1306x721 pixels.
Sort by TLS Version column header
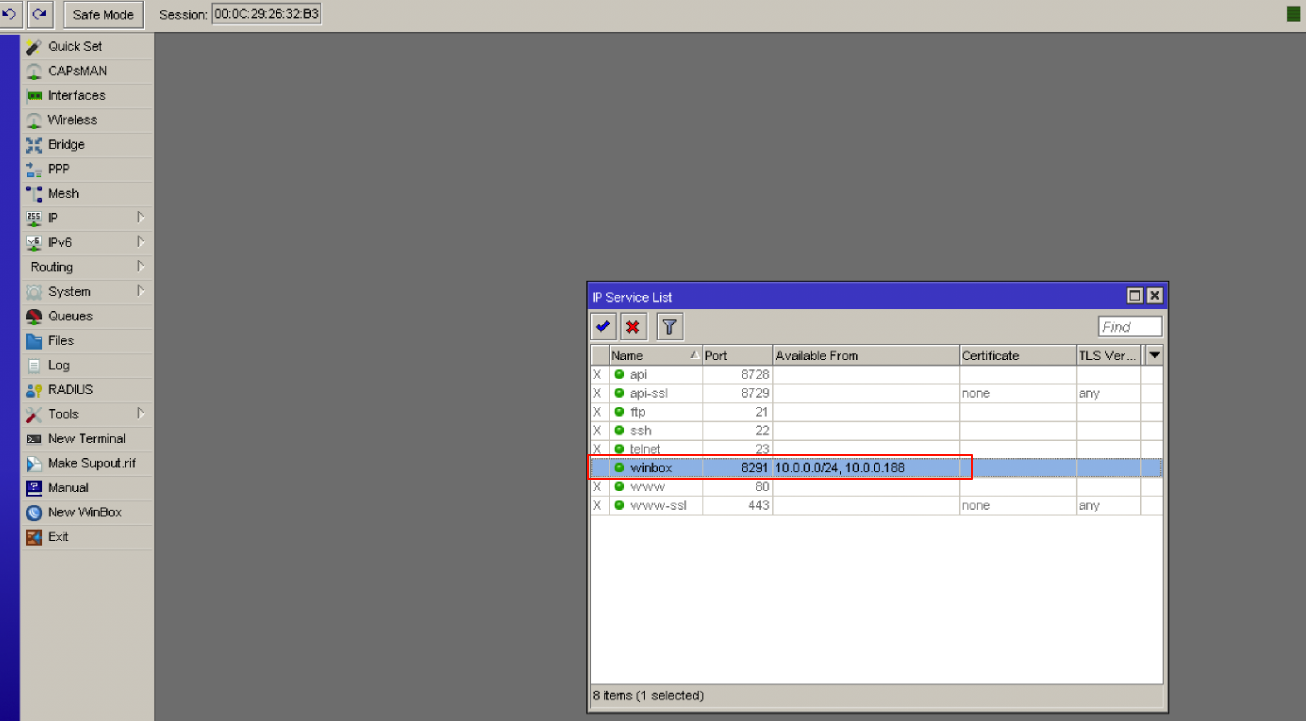(1108, 355)
